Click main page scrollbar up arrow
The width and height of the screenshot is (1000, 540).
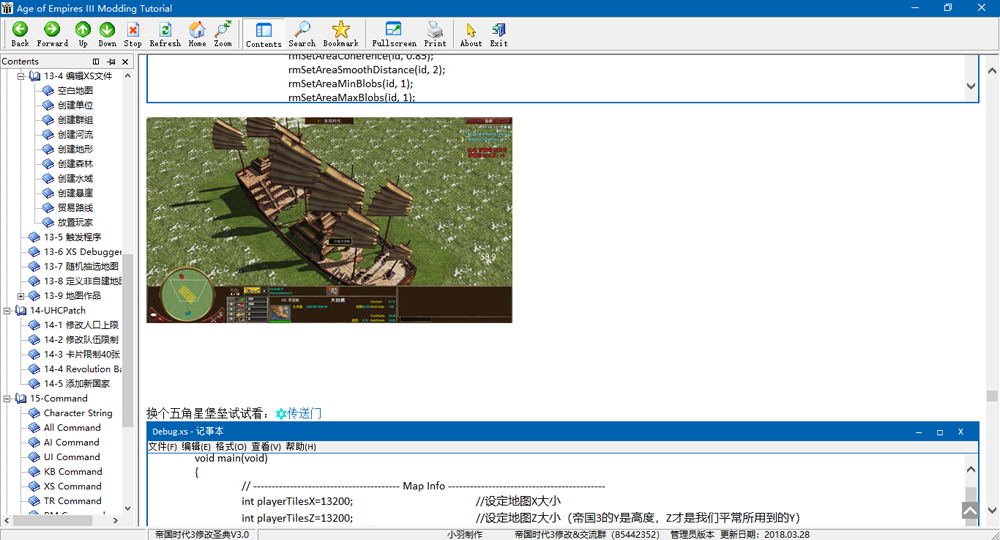pos(992,70)
